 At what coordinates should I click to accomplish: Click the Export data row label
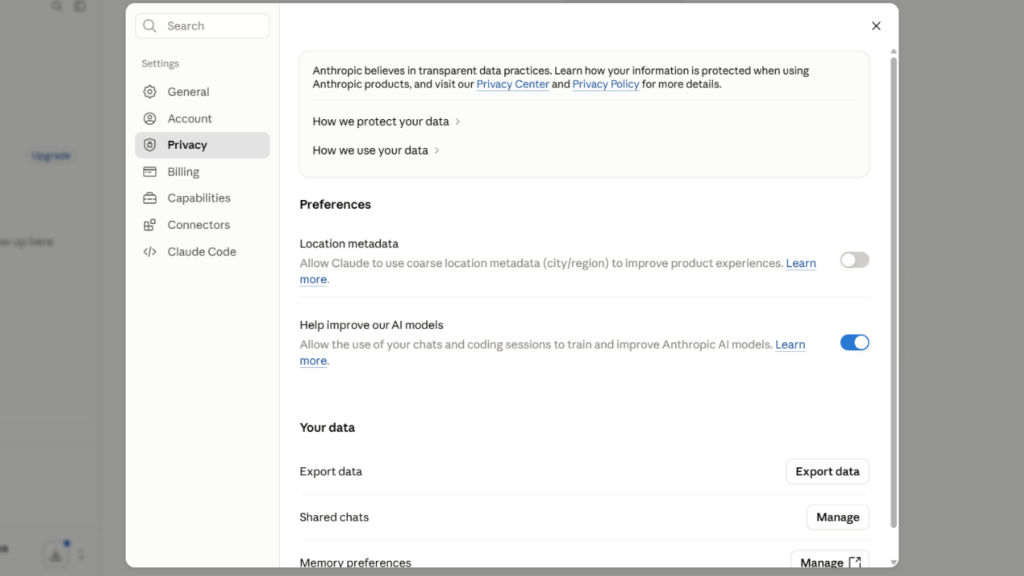(330, 472)
